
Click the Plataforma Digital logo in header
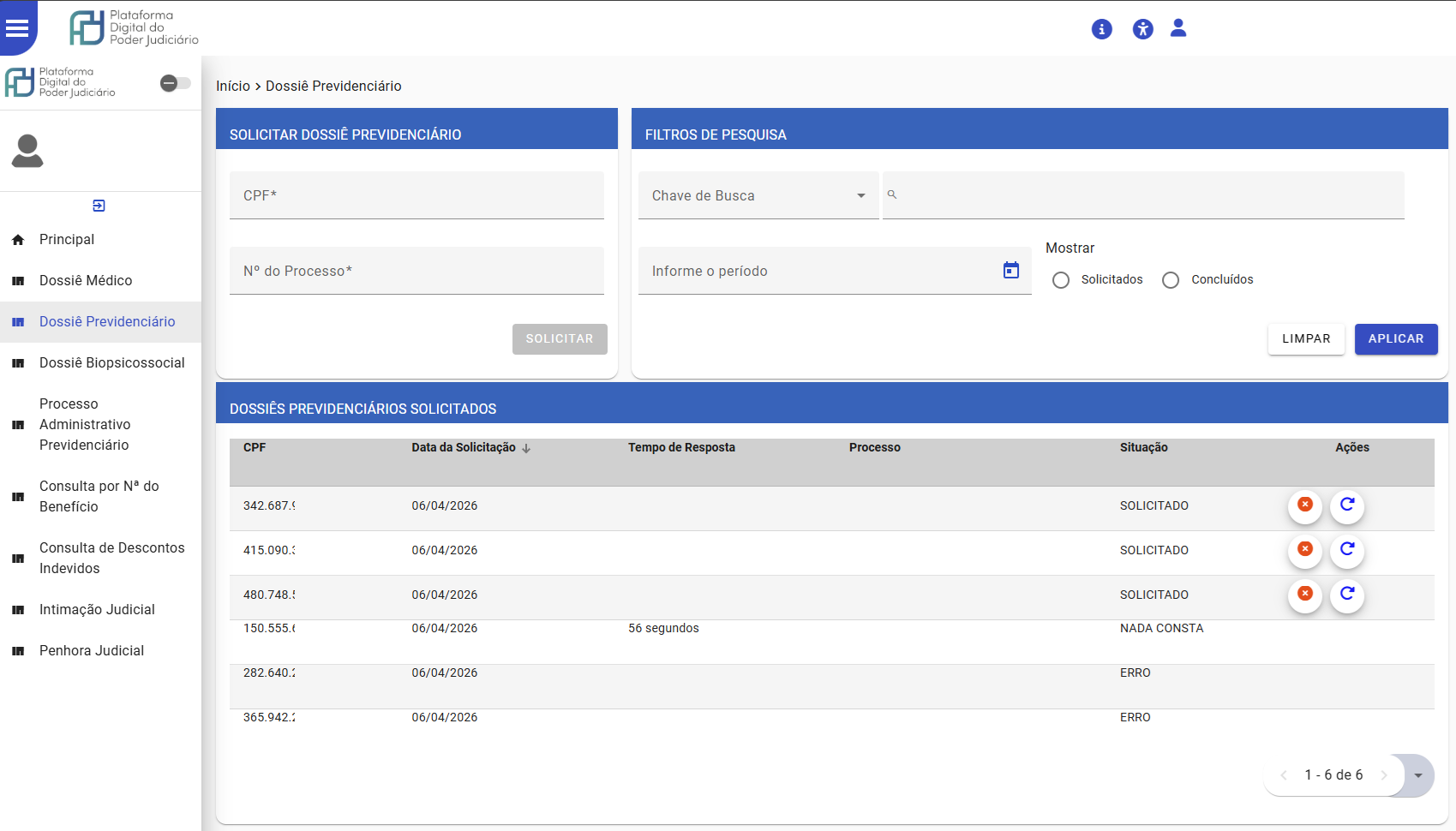[x=134, y=28]
